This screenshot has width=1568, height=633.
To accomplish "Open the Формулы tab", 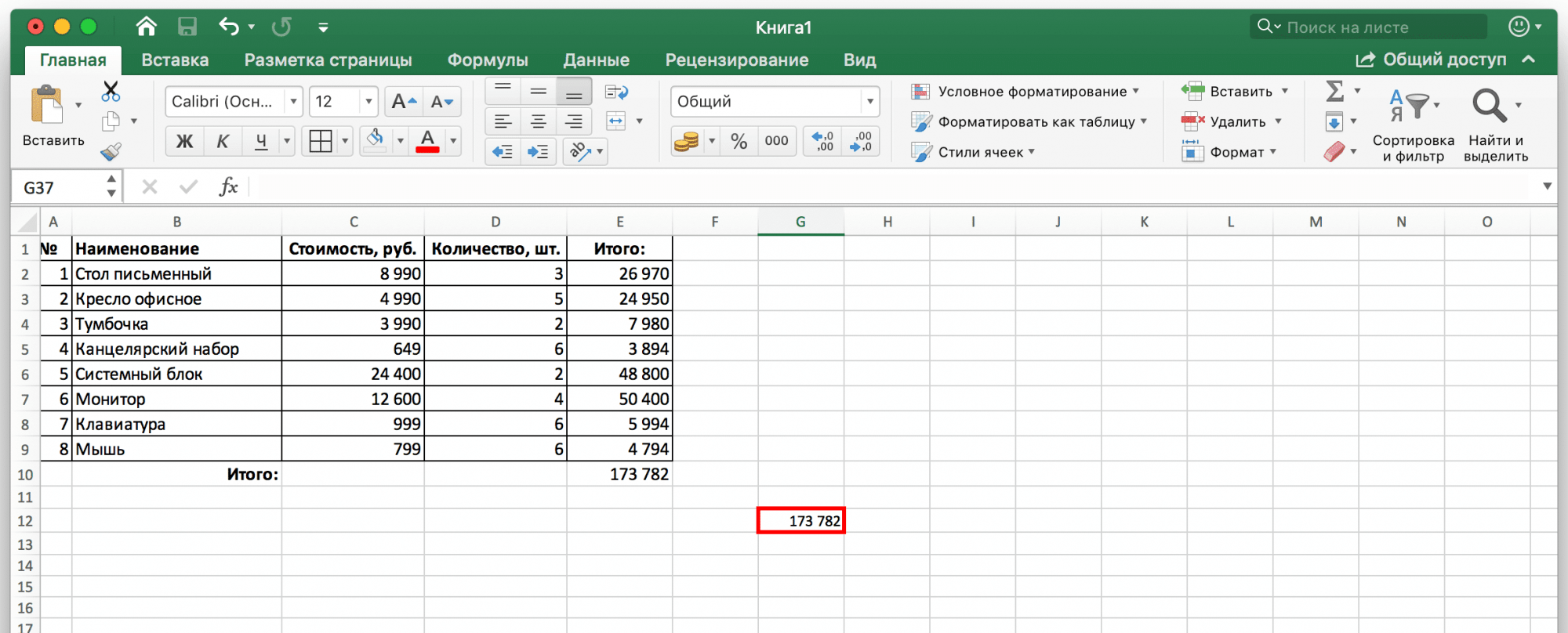I will (x=488, y=60).
